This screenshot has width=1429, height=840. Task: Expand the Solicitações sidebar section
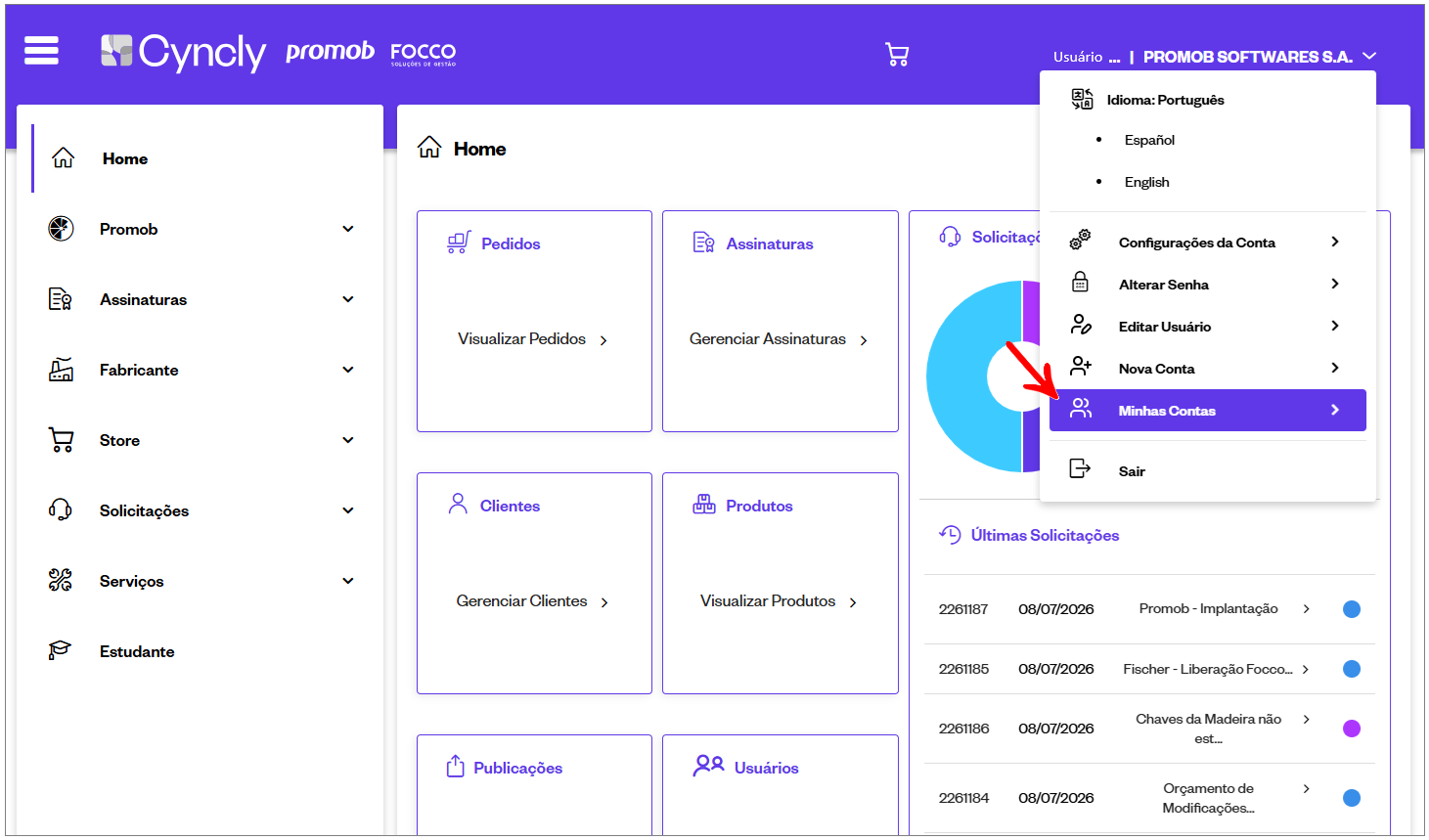(348, 510)
